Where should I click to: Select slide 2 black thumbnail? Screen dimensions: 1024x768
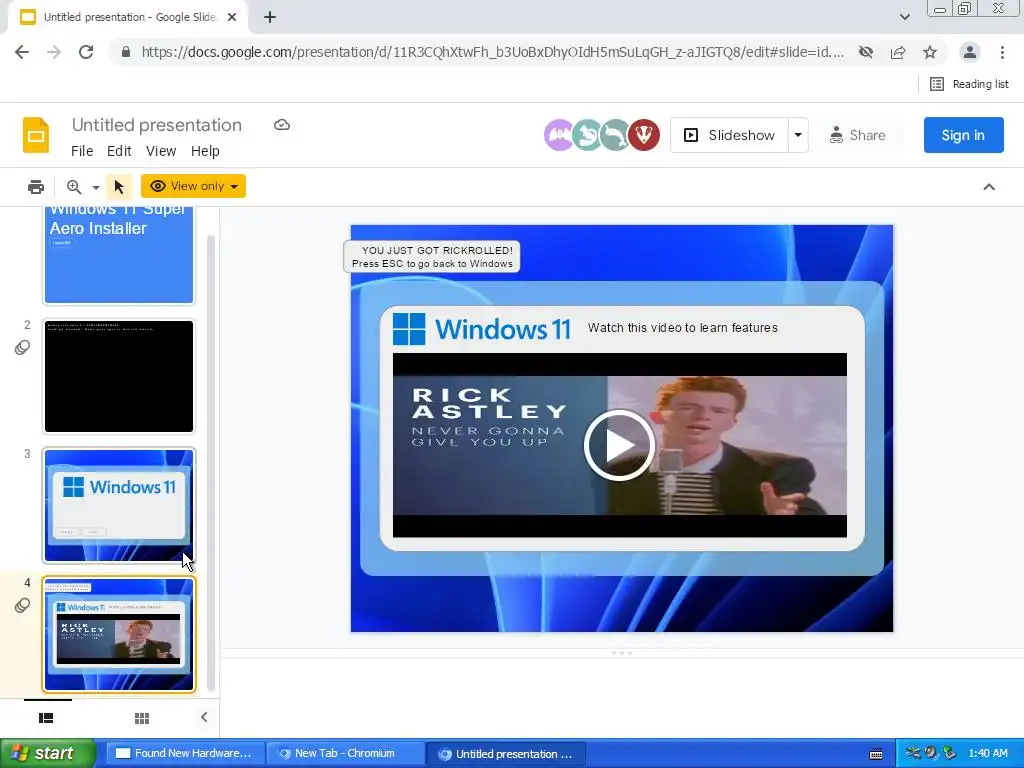(x=119, y=376)
